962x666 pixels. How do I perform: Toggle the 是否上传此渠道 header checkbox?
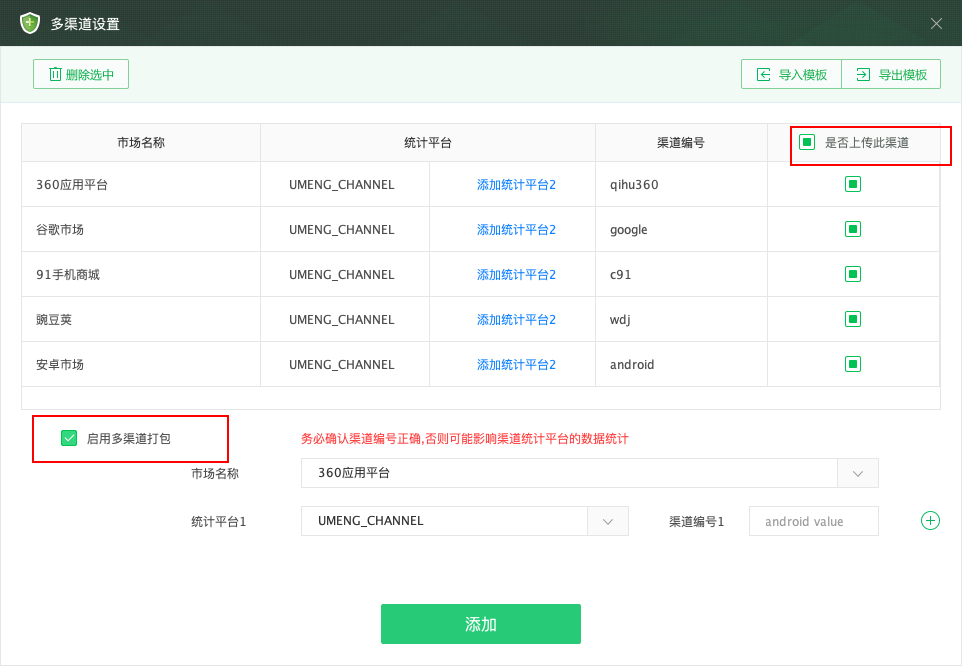click(x=807, y=142)
